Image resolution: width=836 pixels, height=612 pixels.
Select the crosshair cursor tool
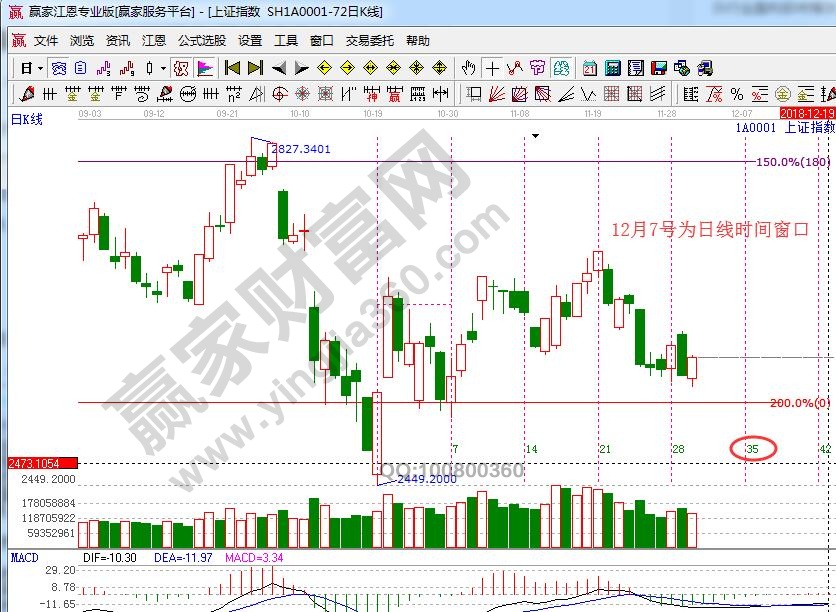pos(492,68)
